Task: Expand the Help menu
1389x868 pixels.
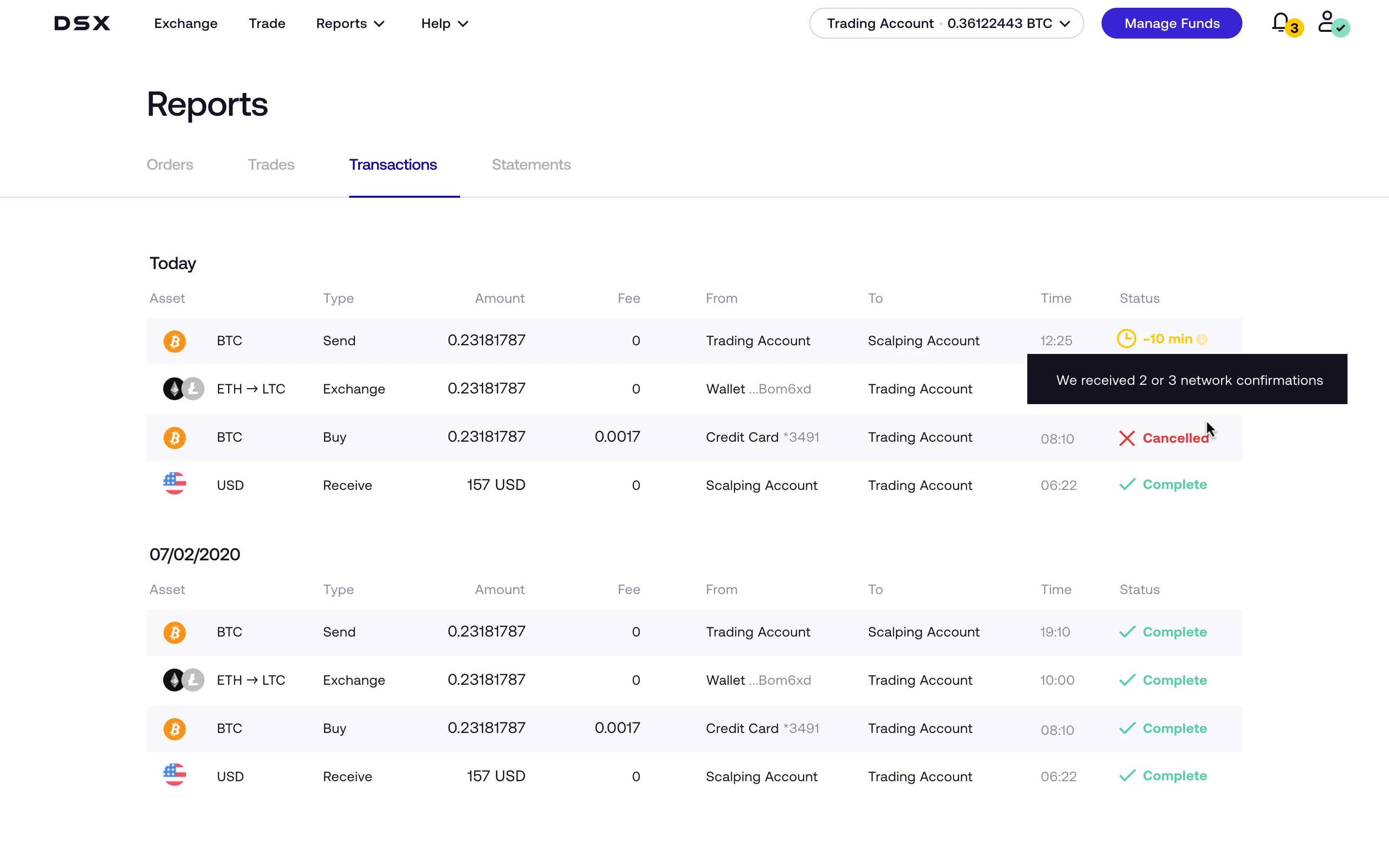Action: (443, 24)
